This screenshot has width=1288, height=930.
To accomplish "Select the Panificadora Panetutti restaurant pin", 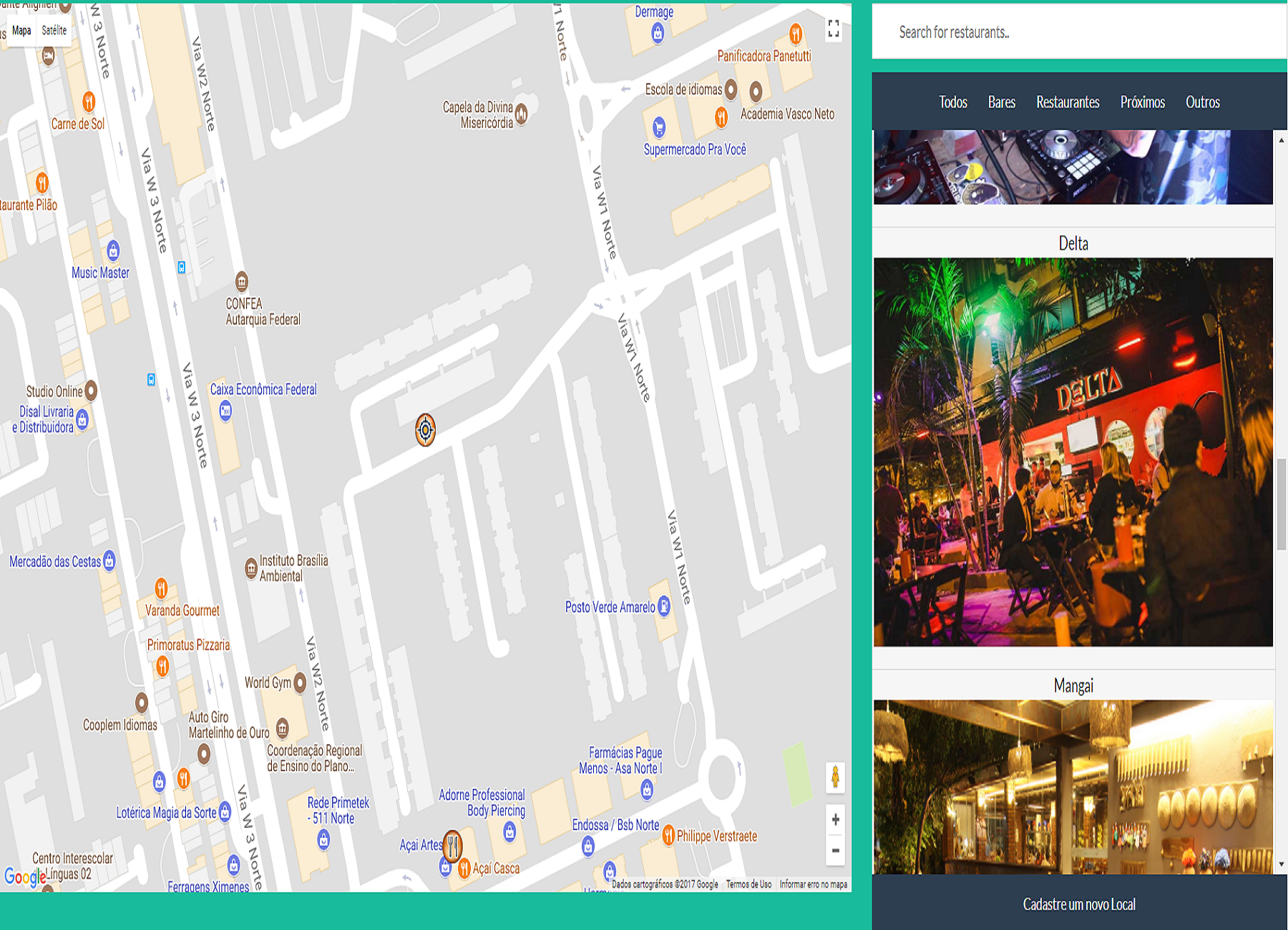I will tap(796, 33).
